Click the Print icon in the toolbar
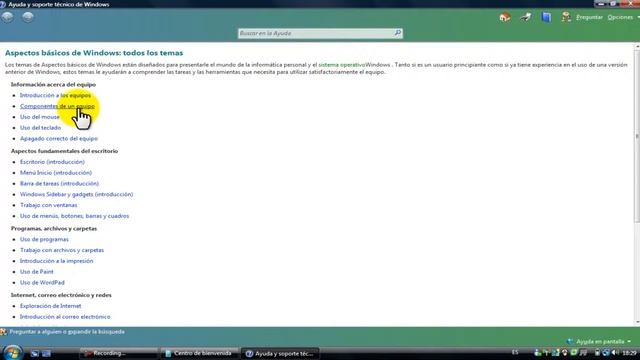640x360 pixels. (526, 17)
